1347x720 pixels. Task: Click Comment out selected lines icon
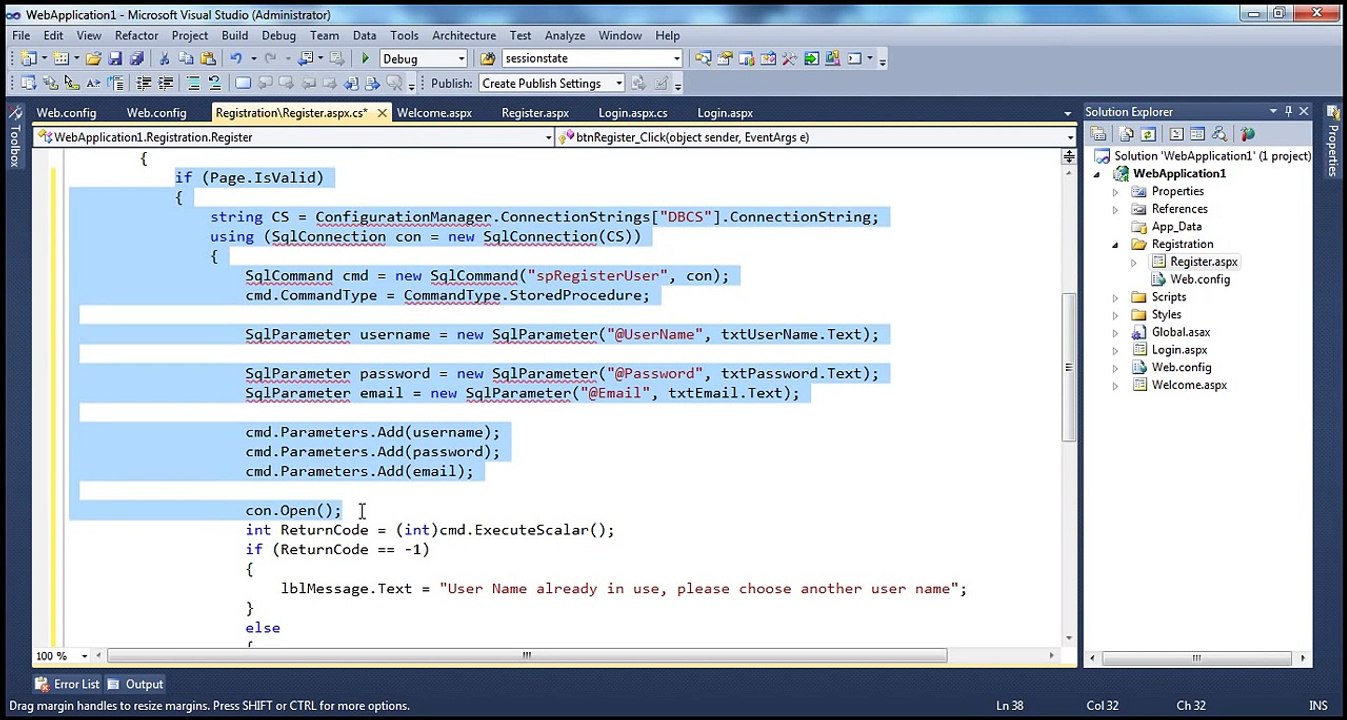[193, 83]
